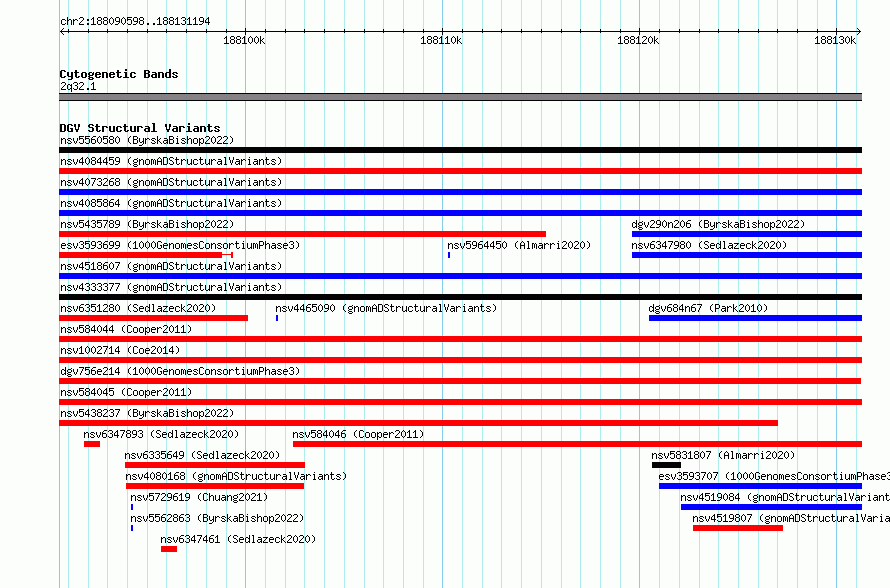Select the red nsv6335649 variant bar
Viewport: 890px width, 588px height.
[215, 465]
